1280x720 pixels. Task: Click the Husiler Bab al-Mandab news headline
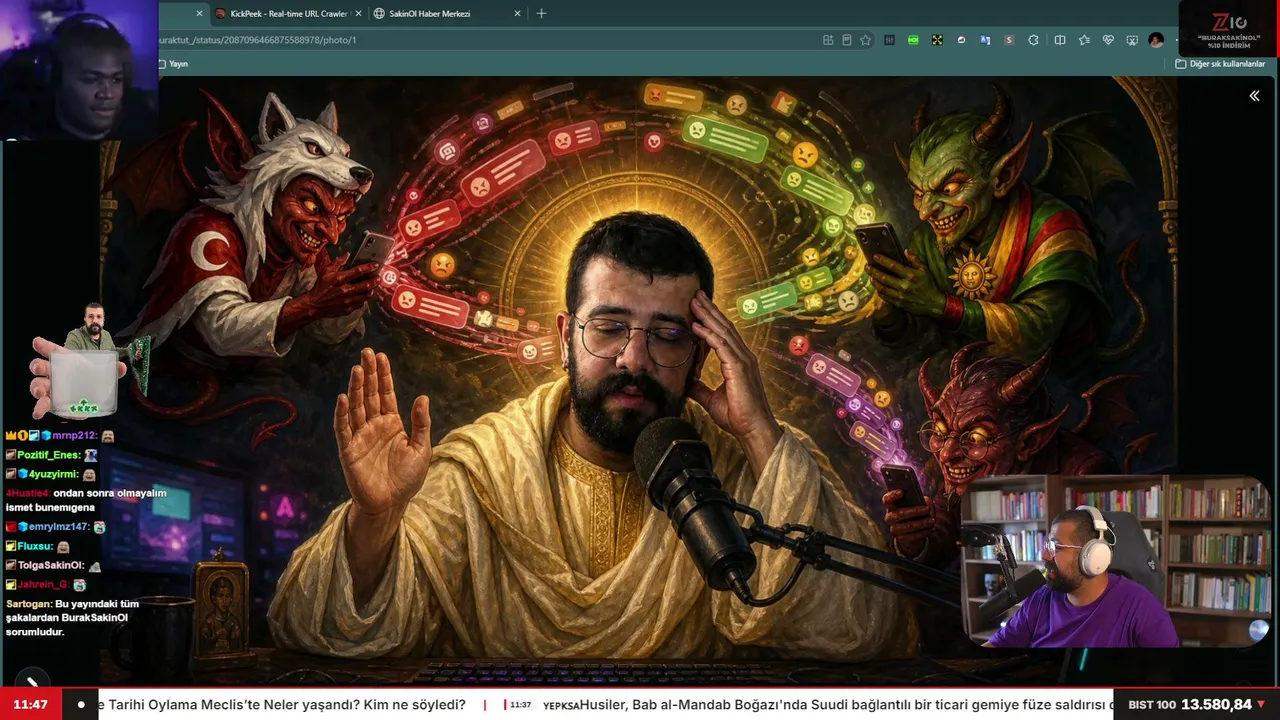pos(845,705)
